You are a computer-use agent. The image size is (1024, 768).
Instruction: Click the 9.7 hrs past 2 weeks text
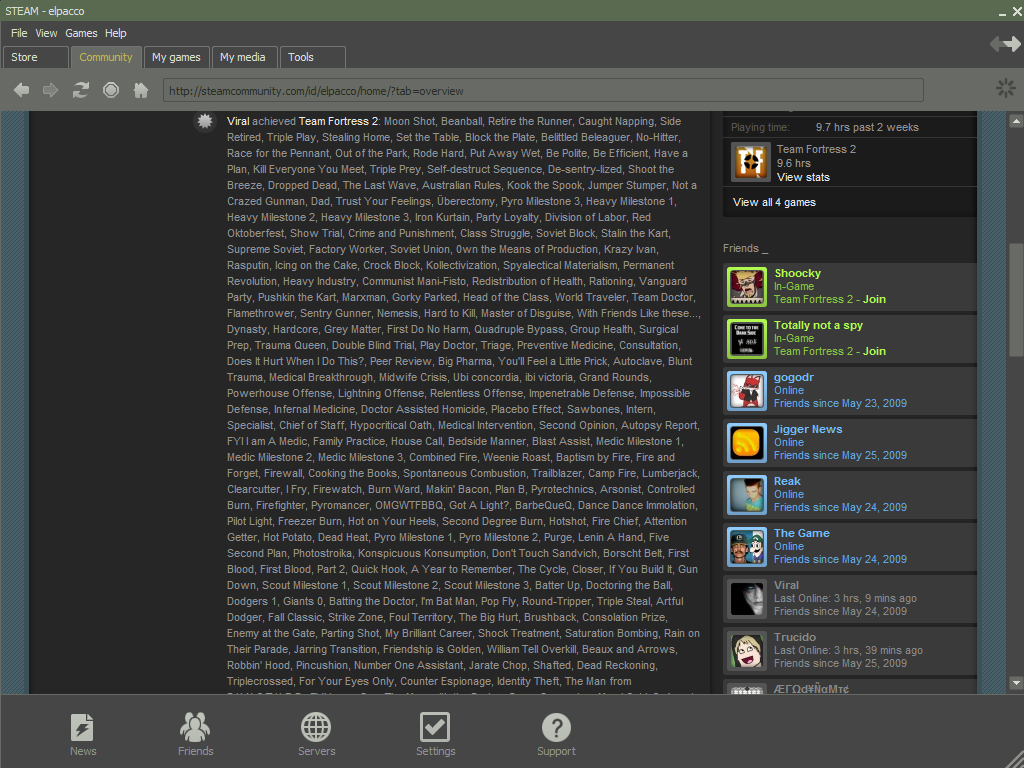tap(867, 127)
